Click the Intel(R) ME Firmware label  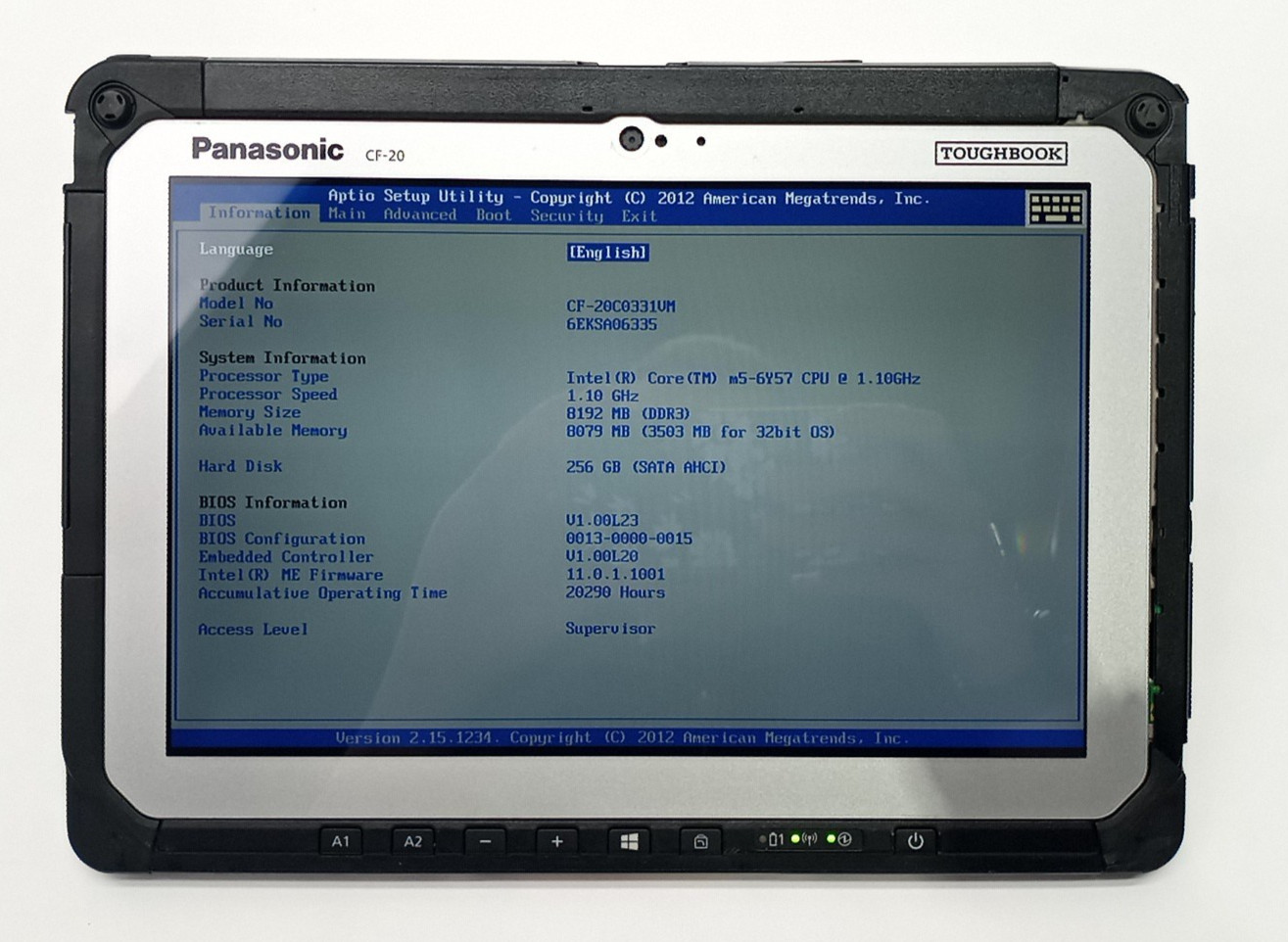291,575
